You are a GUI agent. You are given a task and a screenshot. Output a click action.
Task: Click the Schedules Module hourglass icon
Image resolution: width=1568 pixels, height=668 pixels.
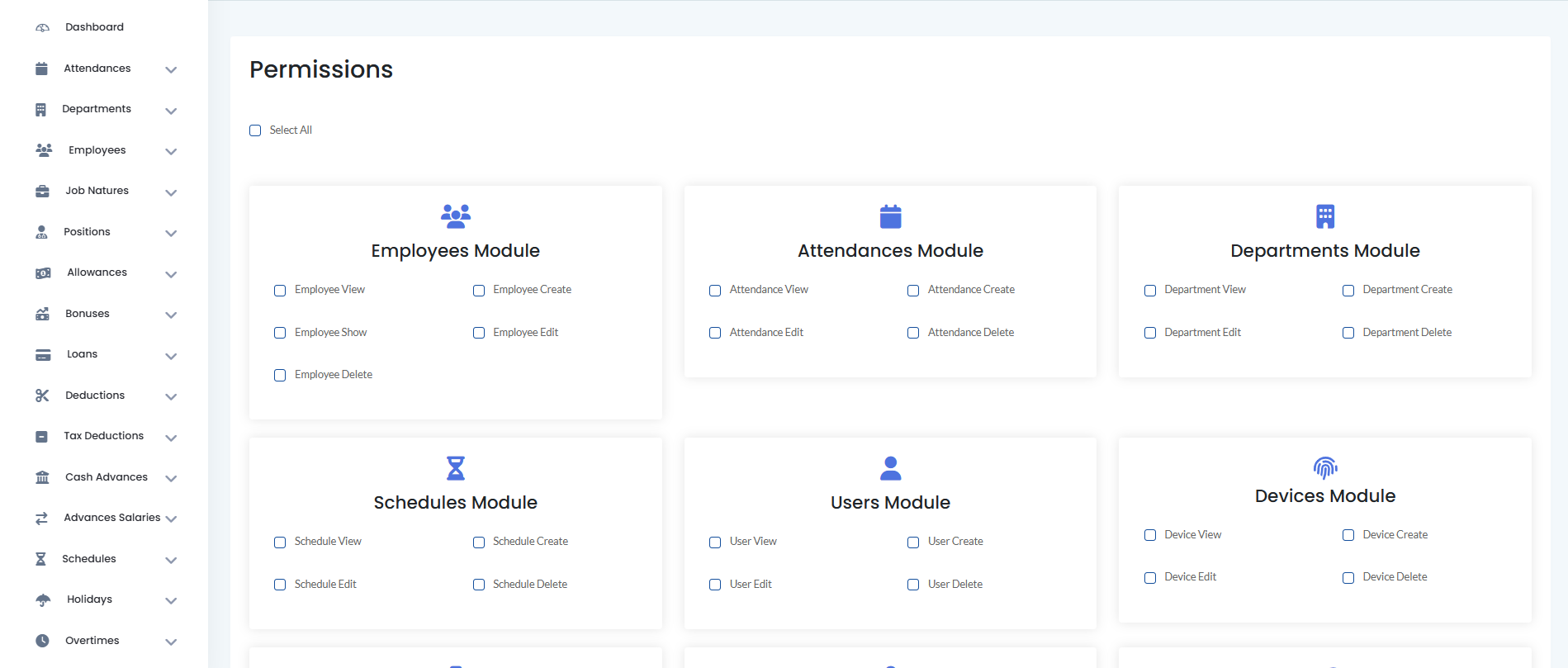[x=455, y=468]
